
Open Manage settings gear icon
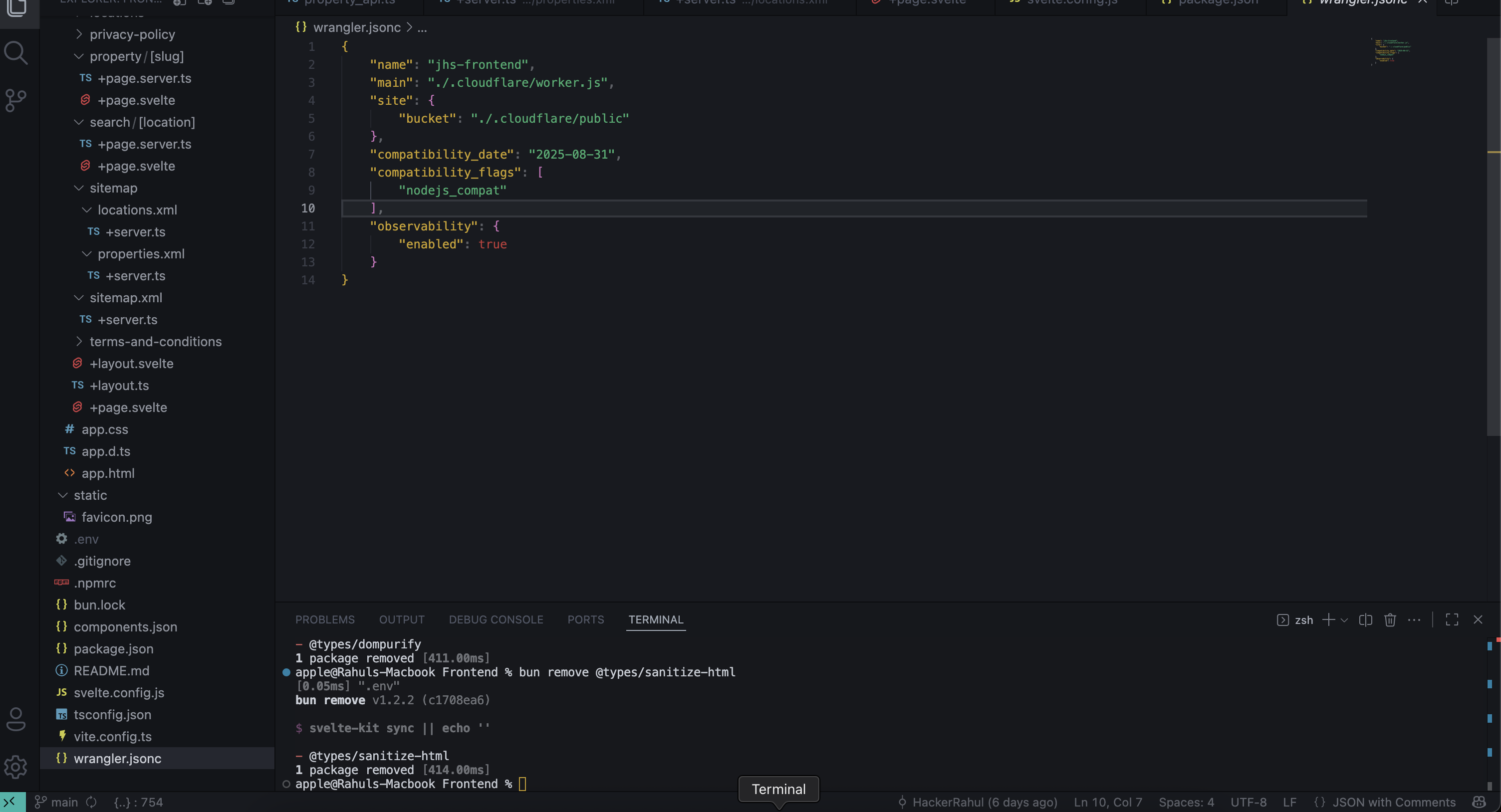[16, 767]
